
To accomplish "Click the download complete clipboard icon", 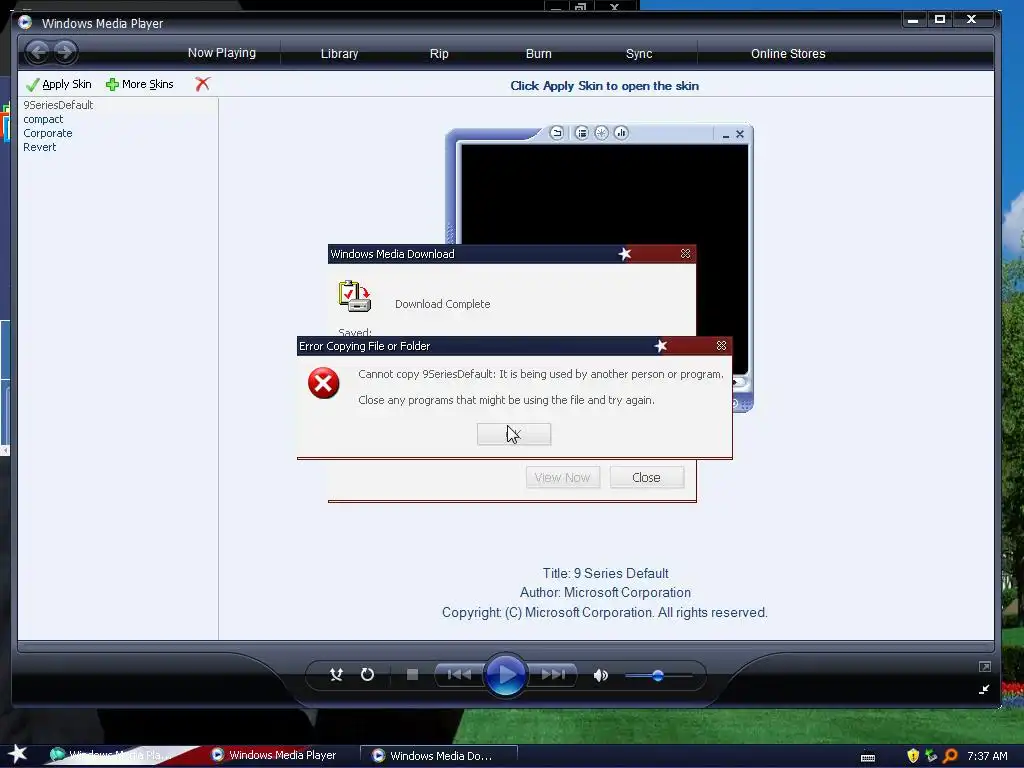I will (x=355, y=296).
